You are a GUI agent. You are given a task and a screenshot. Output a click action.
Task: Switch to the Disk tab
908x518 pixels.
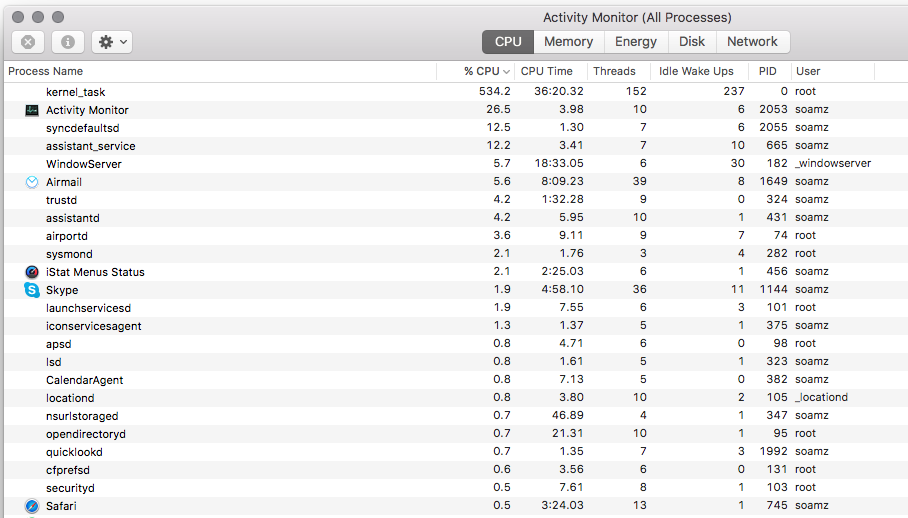(692, 42)
